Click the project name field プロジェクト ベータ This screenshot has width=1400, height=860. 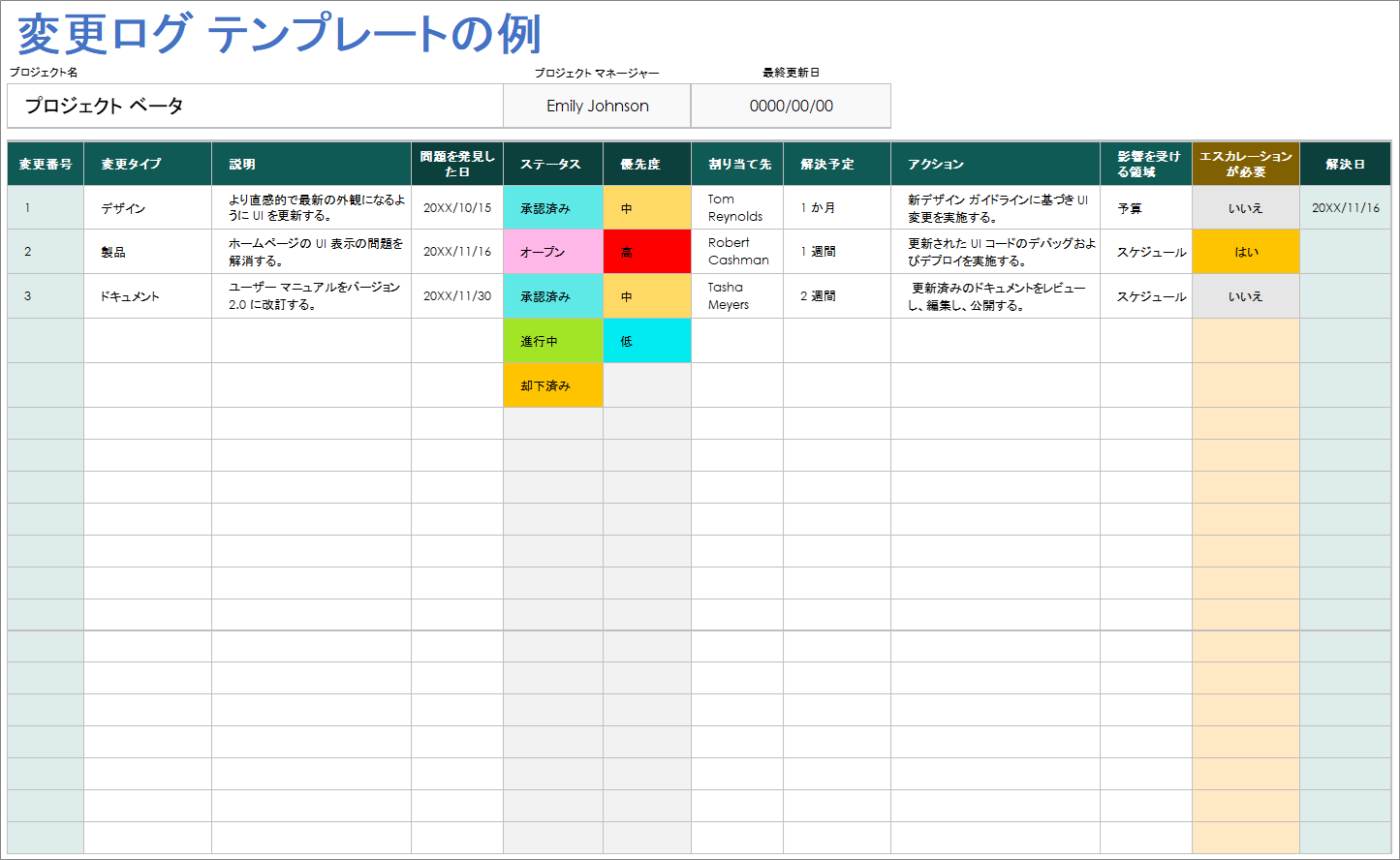[255, 106]
